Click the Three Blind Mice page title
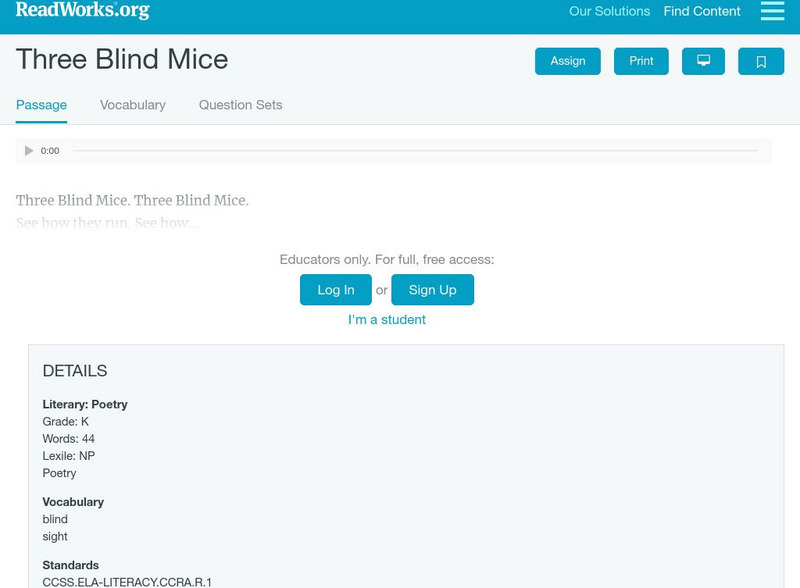 click(122, 60)
